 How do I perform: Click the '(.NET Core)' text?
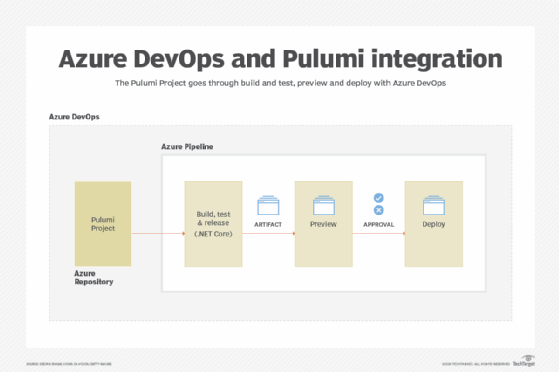pos(213,234)
